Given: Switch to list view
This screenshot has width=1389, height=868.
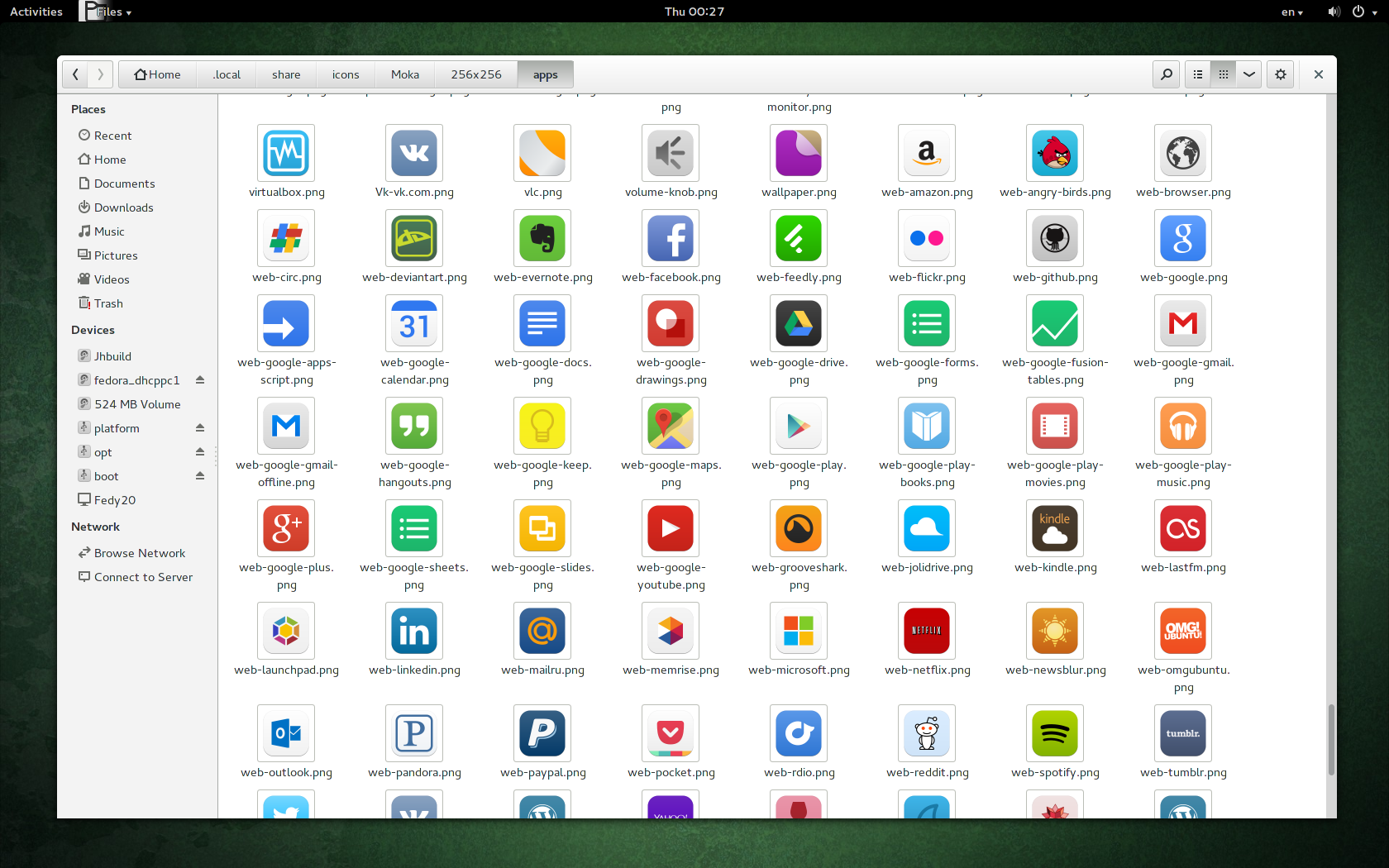Looking at the screenshot, I should coord(1196,74).
